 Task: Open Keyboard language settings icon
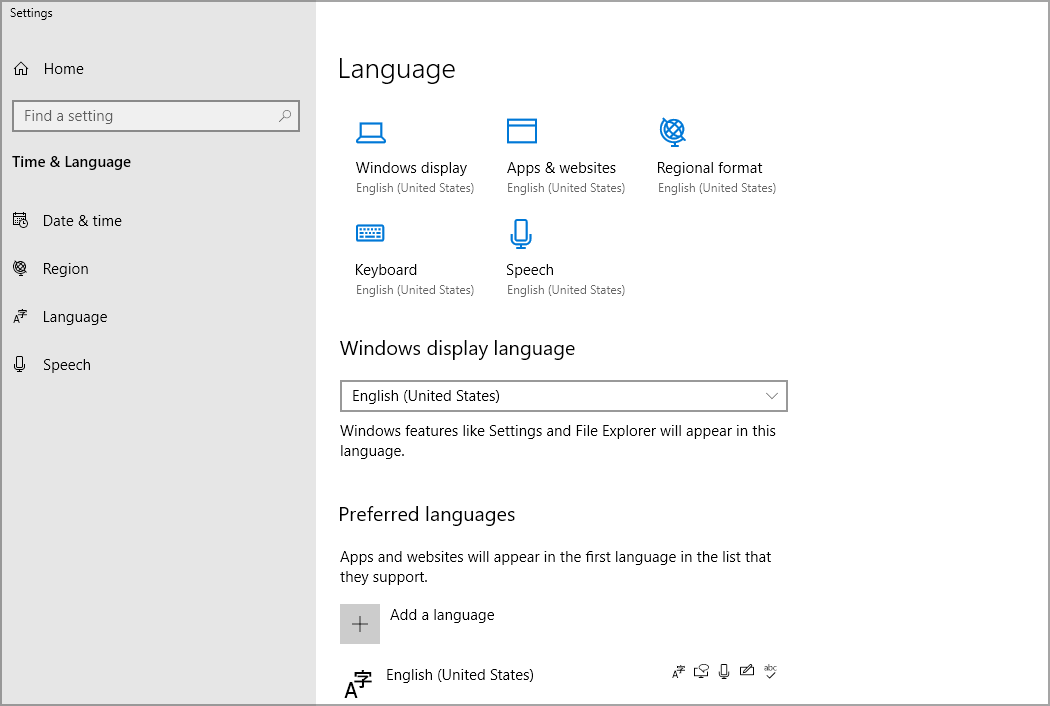(x=370, y=232)
